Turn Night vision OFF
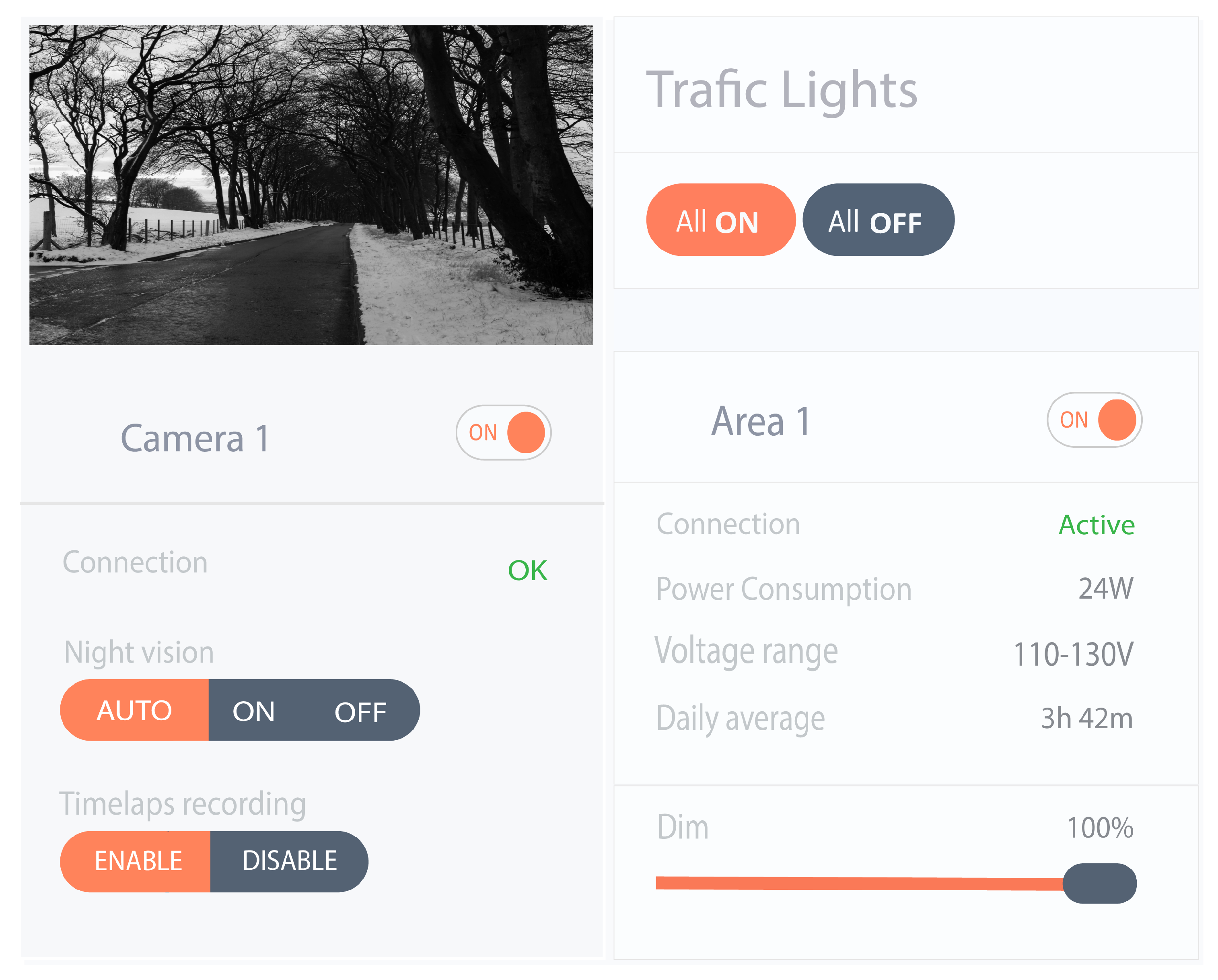The height and width of the screenshot is (980, 1218). coord(360,712)
